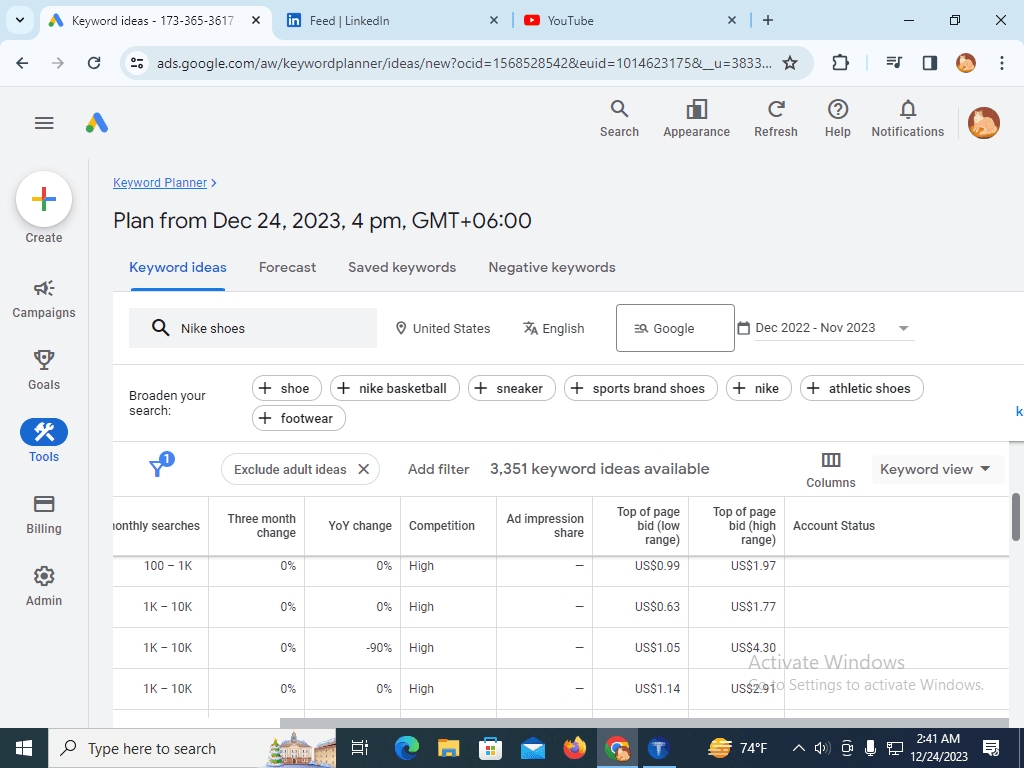
Task: Remove the Exclude adult ideas filter
Action: [364, 469]
